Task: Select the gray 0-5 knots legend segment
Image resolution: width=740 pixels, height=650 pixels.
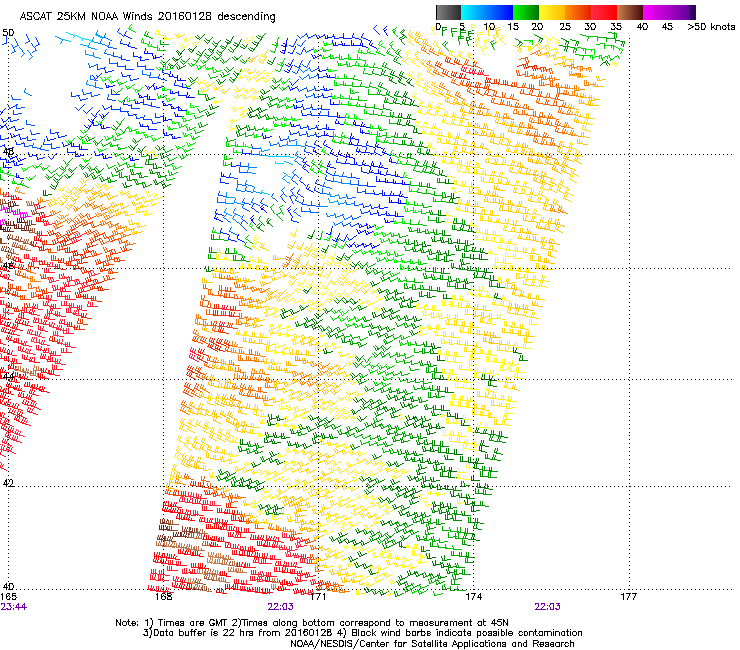Action: coord(448,12)
